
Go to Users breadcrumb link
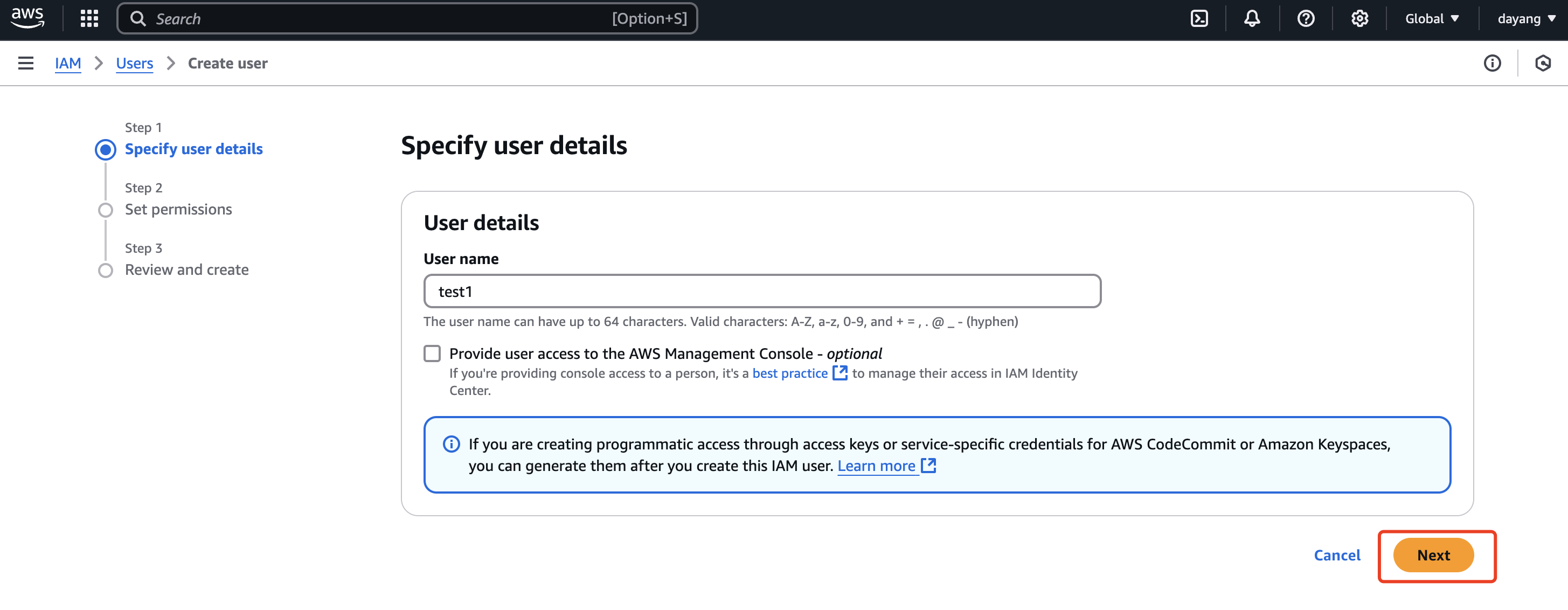[x=134, y=63]
